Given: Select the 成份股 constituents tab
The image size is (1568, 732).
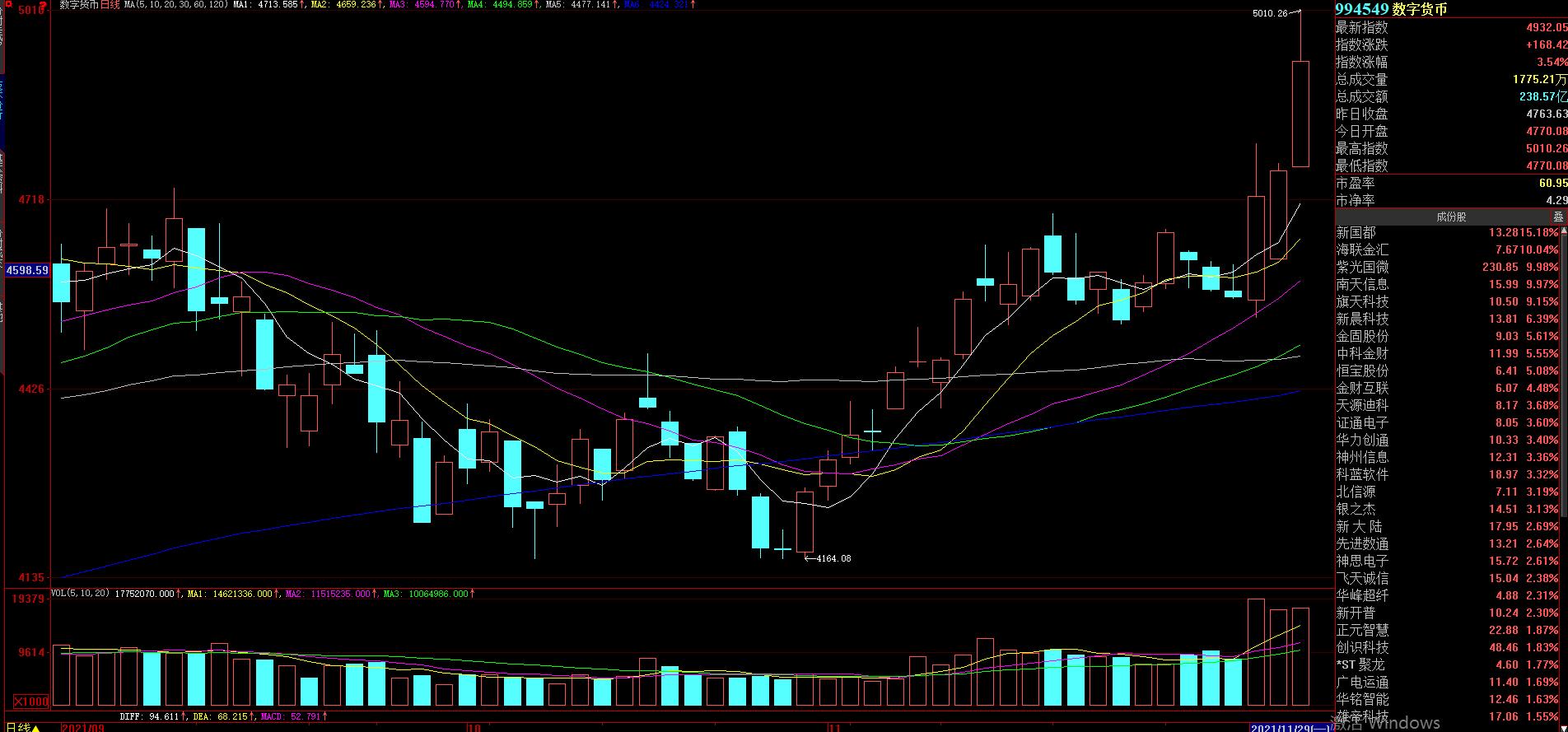Looking at the screenshot, I should [1450, 217].
